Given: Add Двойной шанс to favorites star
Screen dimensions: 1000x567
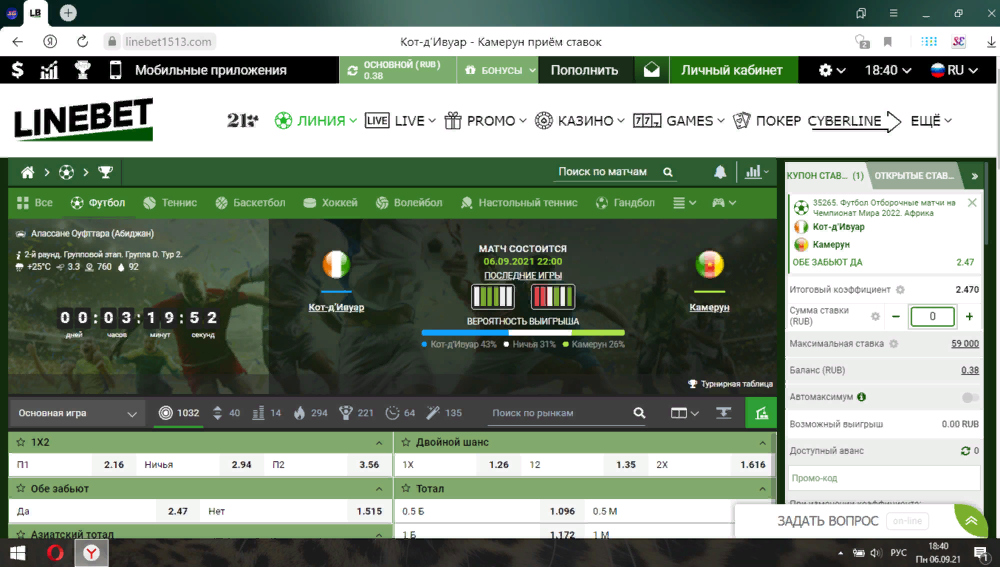Looking at the screenshot, I should tap(406, 442).
